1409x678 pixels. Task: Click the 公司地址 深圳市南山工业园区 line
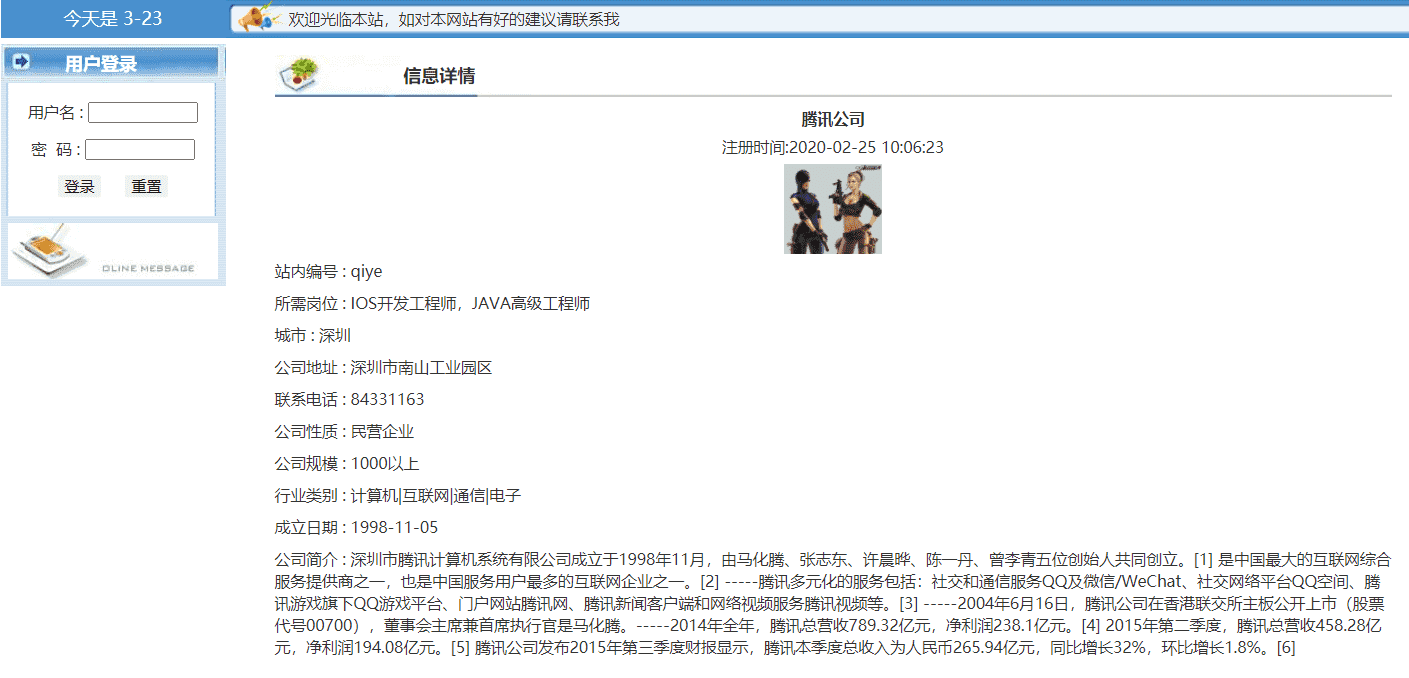pos(384,367)
